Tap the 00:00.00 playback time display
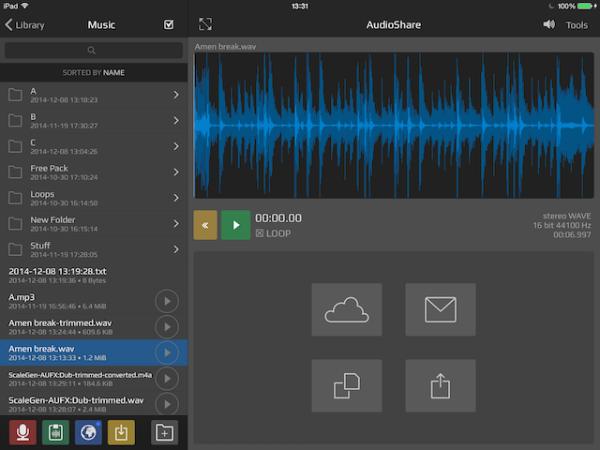 click(278, 218)
